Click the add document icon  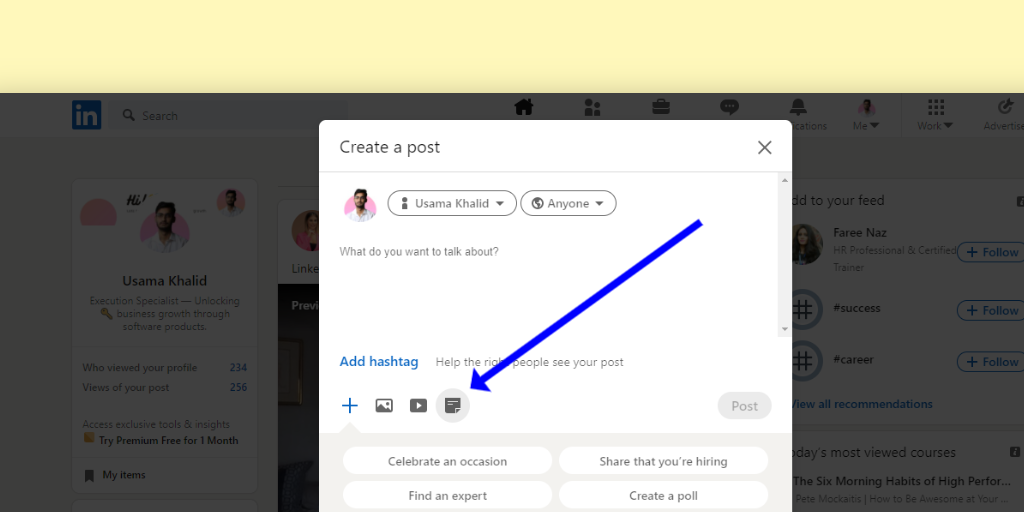[x=453, y=406]
